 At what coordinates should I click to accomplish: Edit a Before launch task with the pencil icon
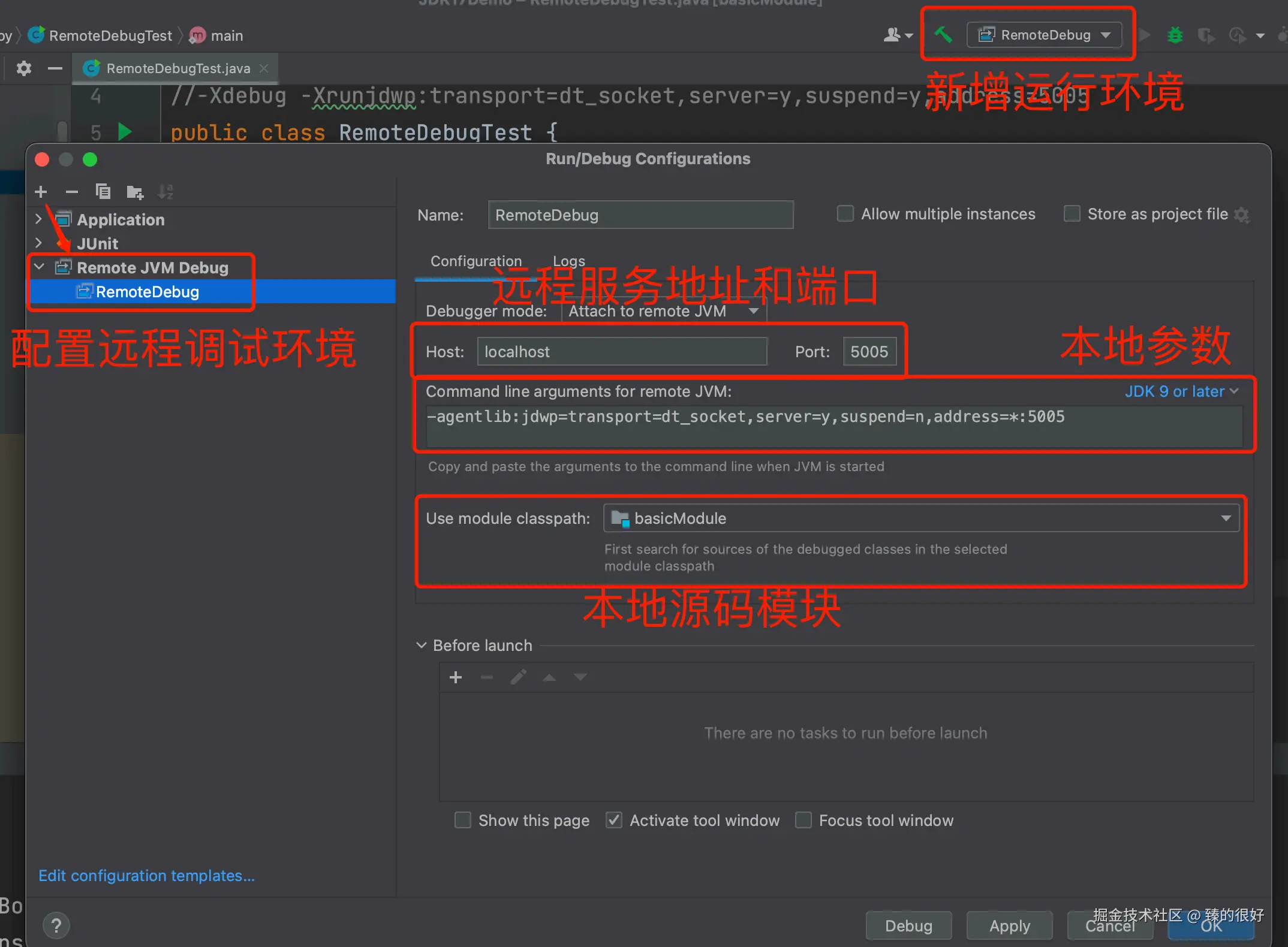click(x=518, y=677)
